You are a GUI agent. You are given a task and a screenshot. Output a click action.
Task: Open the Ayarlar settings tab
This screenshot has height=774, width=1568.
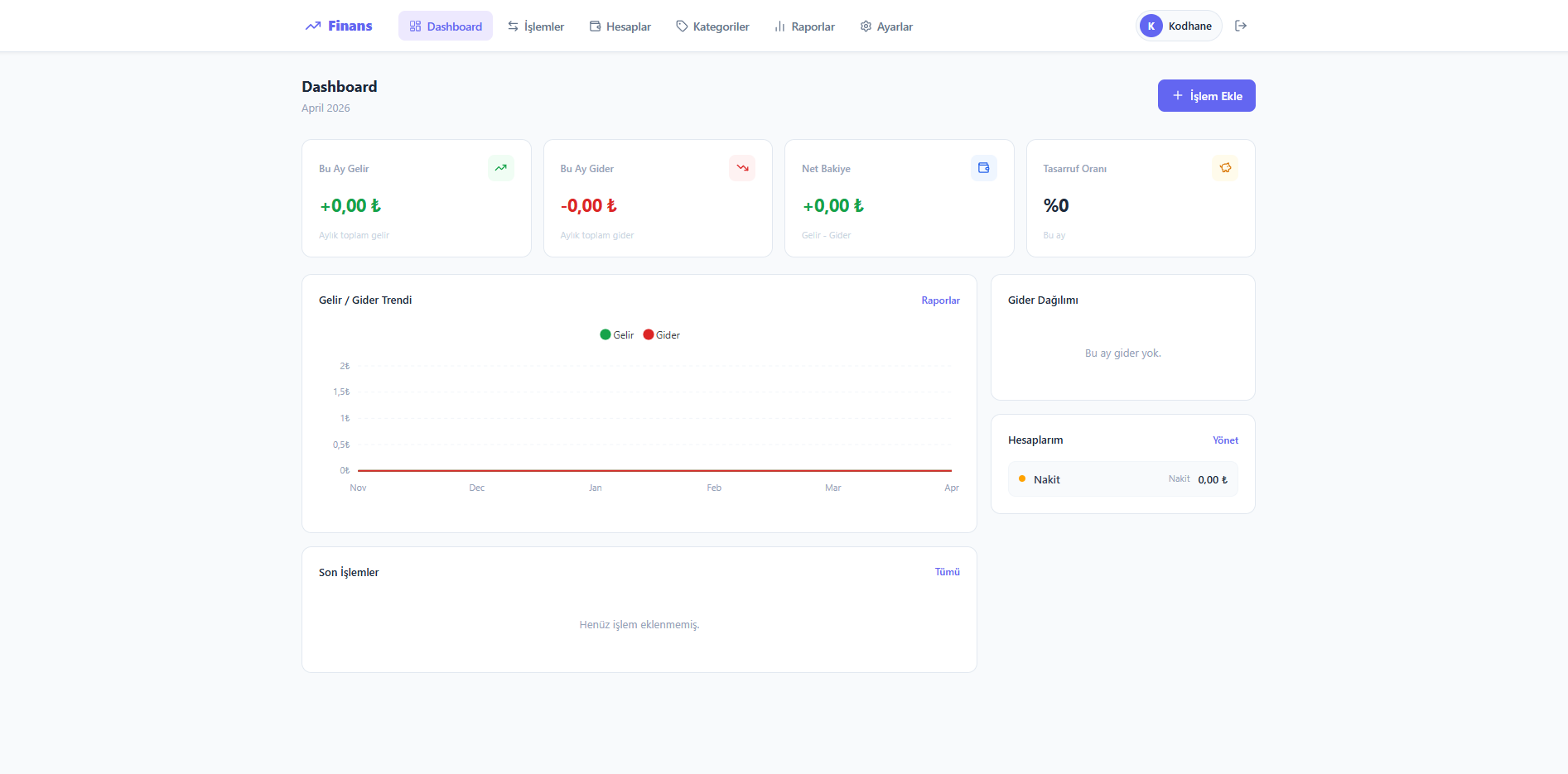tap(886, 26)
